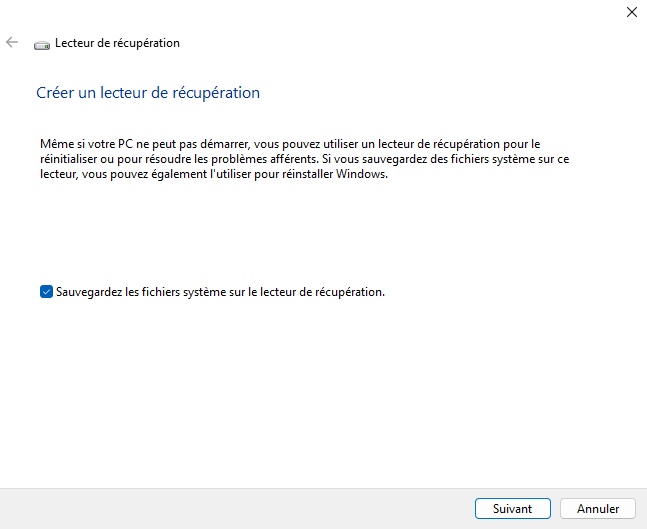Uncheck the 'Sauvegardez les fichiers système' checkbox

pos(46,292)
